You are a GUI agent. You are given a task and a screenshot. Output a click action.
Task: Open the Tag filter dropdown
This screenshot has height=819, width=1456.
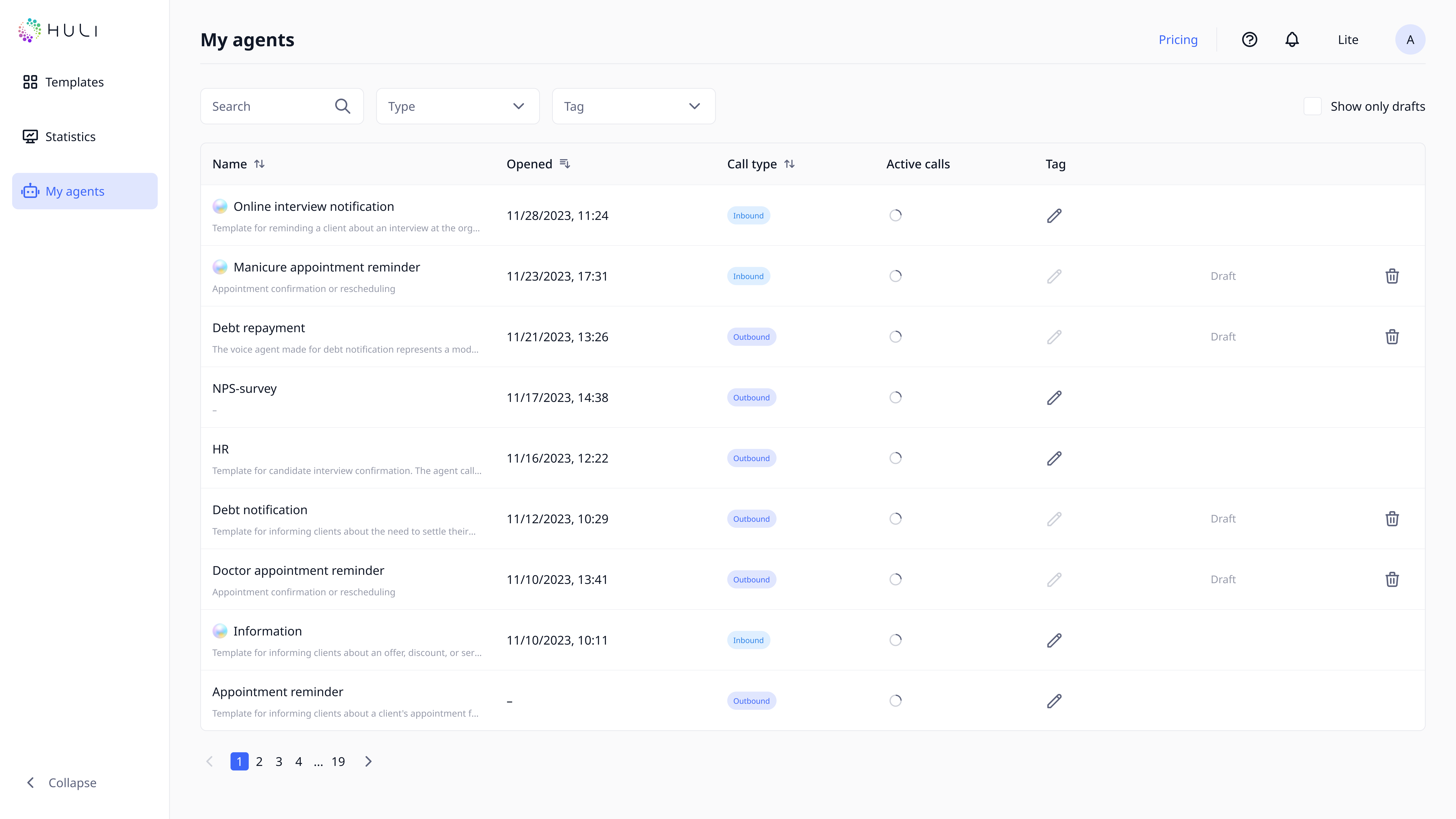[x=633, y=106]
